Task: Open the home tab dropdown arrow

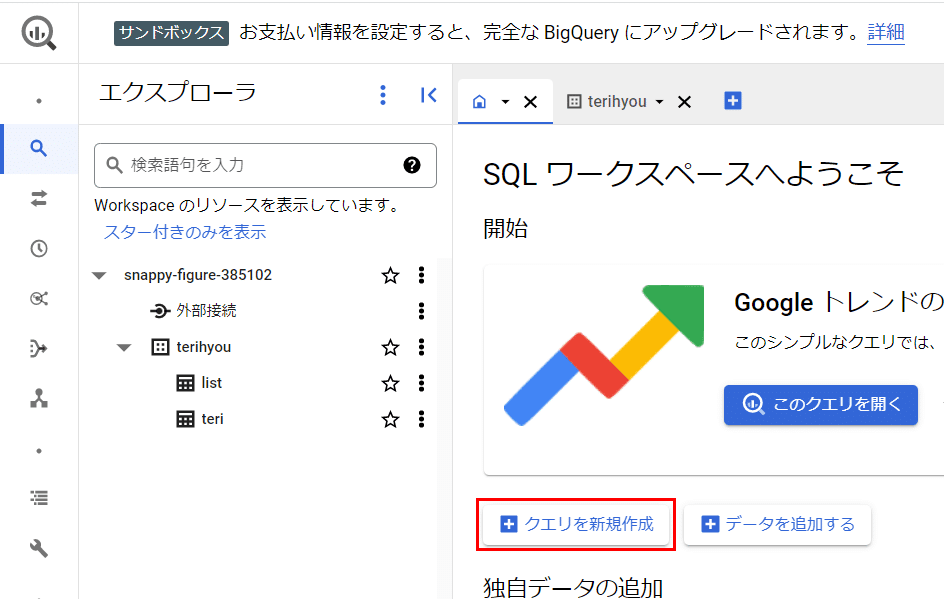Action: [505, 102]
